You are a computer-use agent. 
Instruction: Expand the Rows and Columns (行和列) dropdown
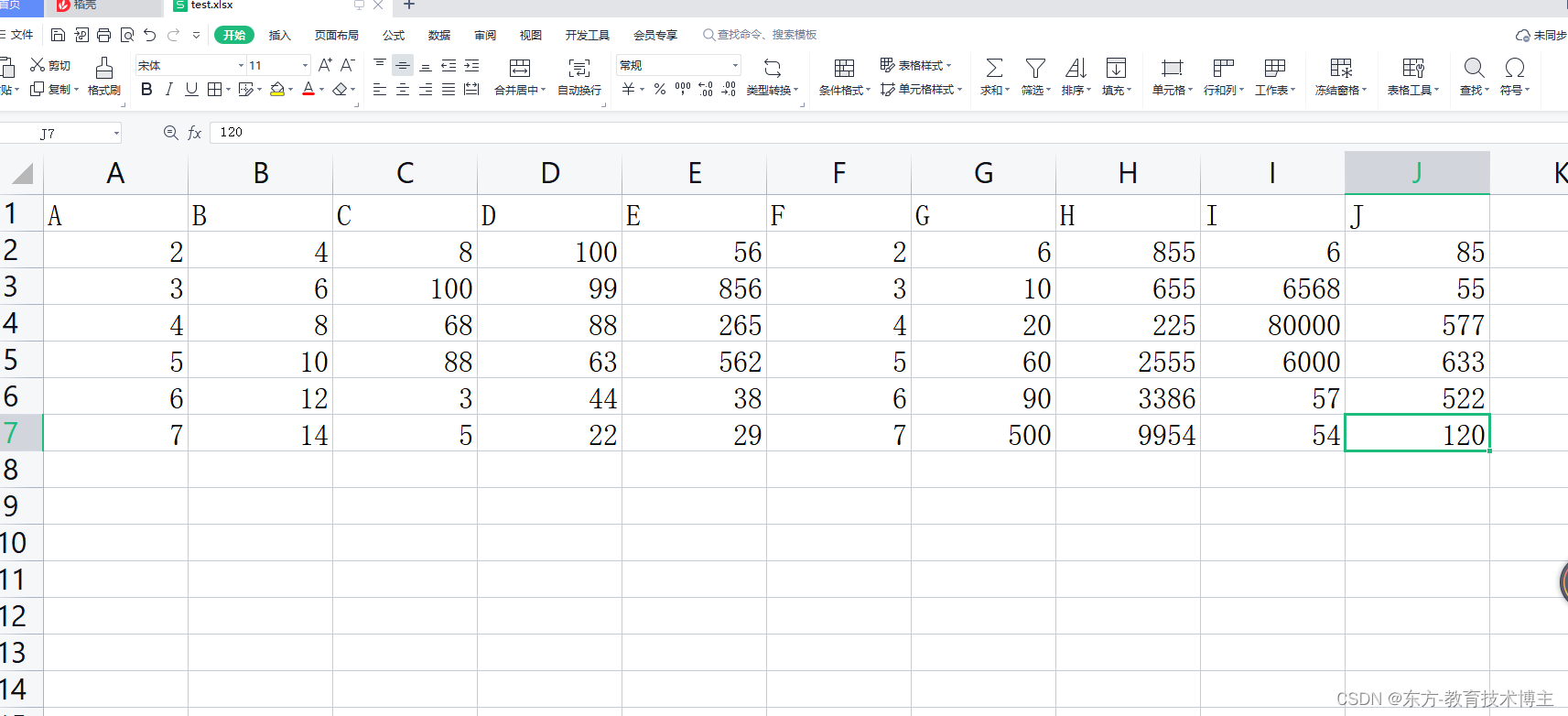pos(1241,90)
